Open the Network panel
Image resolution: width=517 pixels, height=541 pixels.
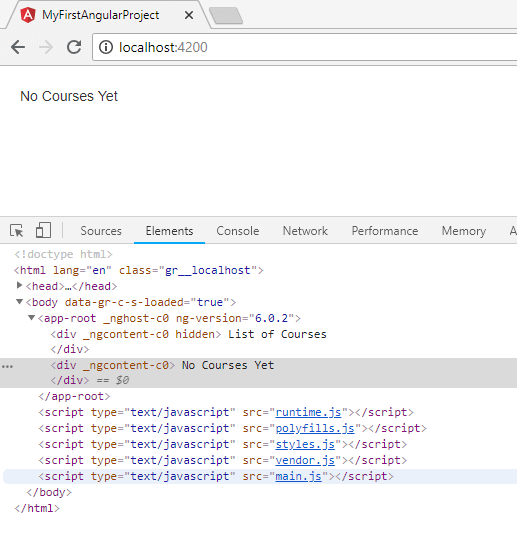tap(305, 231)
